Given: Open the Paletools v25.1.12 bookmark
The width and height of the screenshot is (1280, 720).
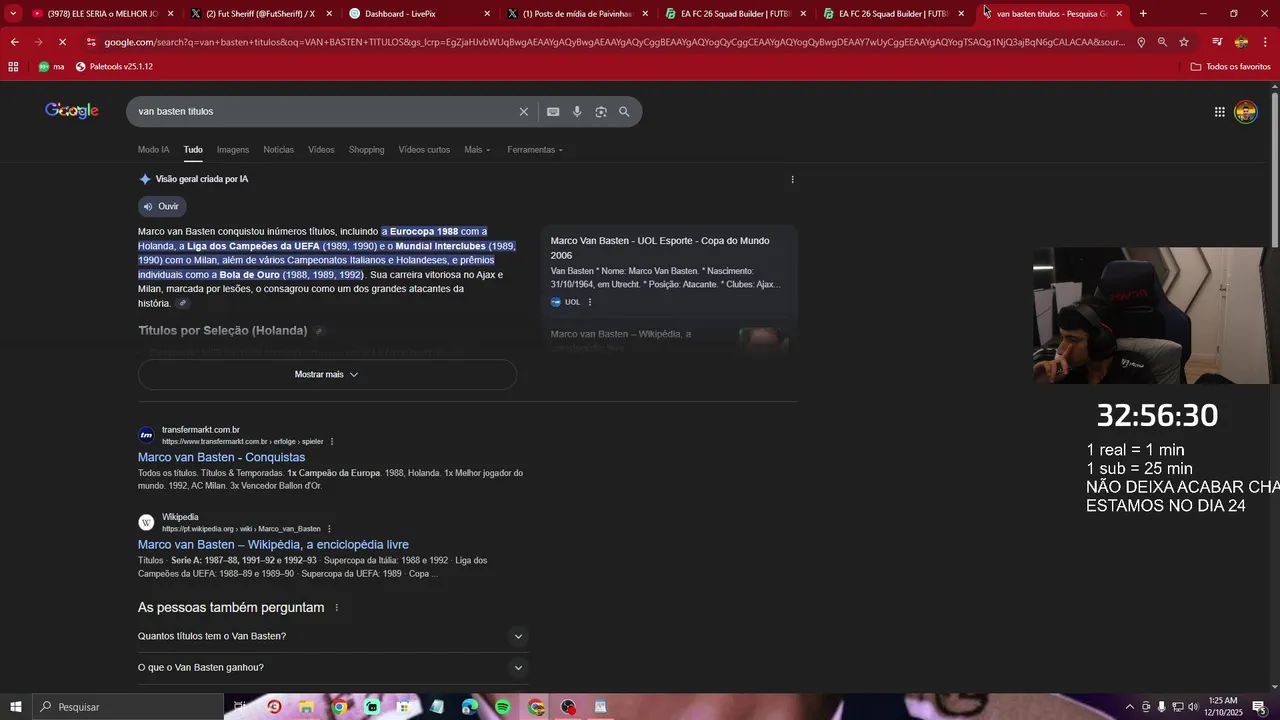Looking at the screenshot, I should (x=114, y=66).
